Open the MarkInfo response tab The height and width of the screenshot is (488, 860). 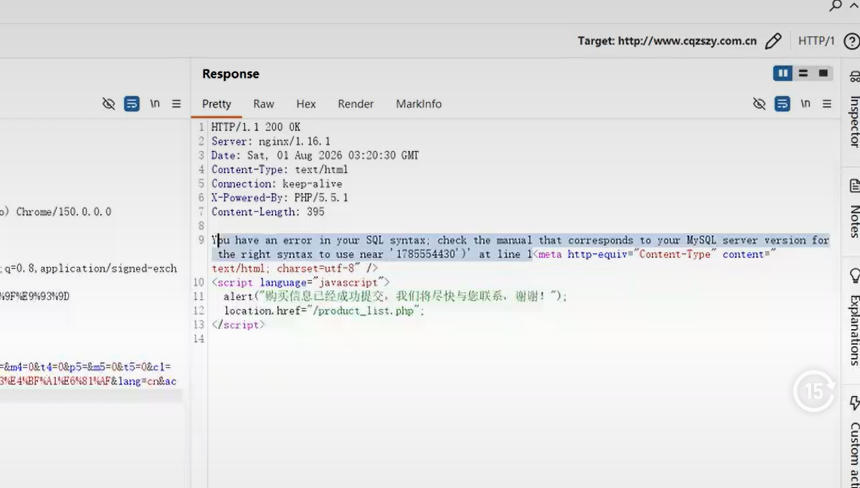418,104
